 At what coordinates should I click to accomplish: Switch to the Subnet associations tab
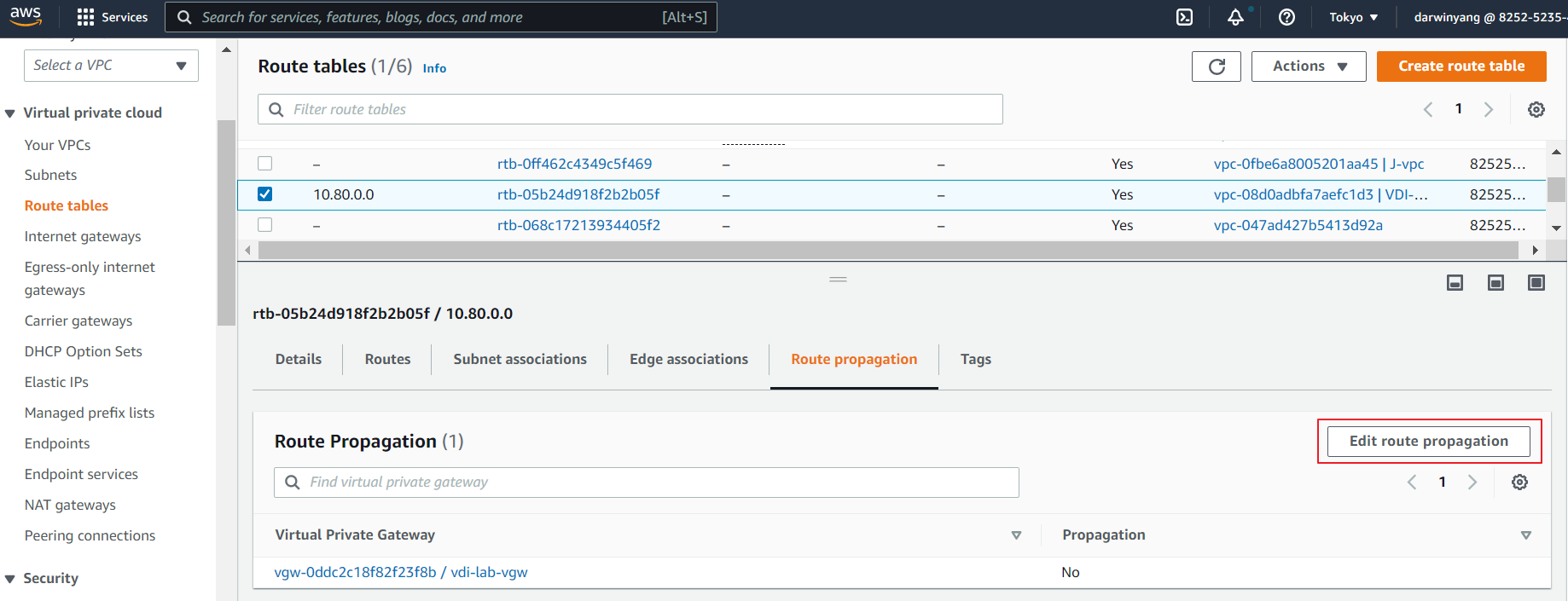pyautogui.click(x=520, y=359)
